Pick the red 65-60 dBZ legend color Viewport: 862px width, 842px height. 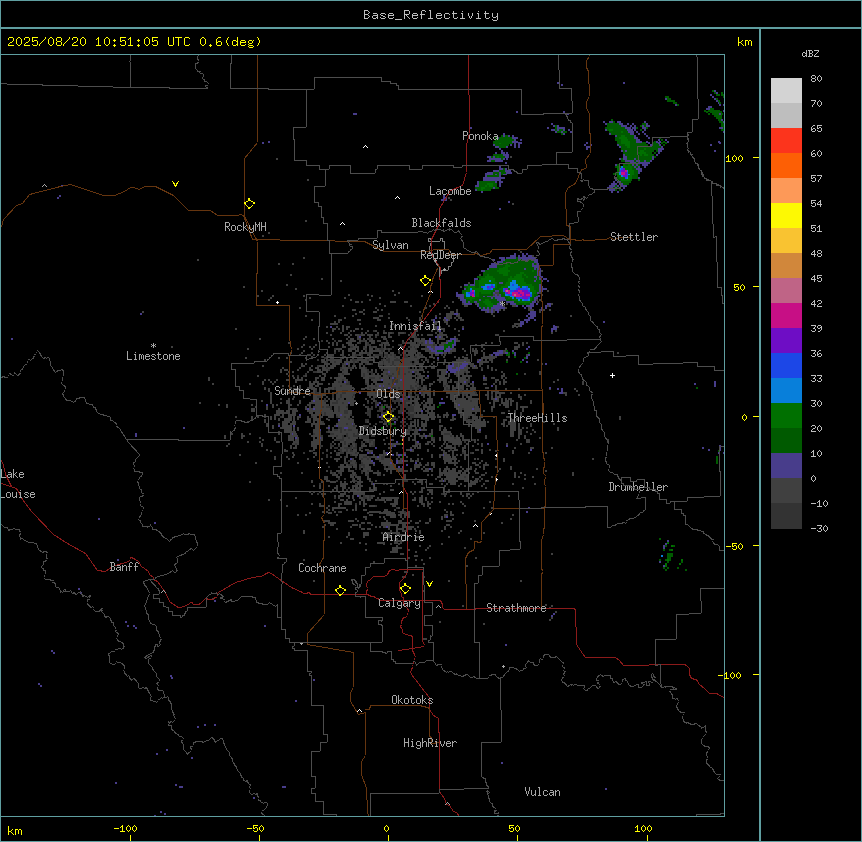point(786,141)
